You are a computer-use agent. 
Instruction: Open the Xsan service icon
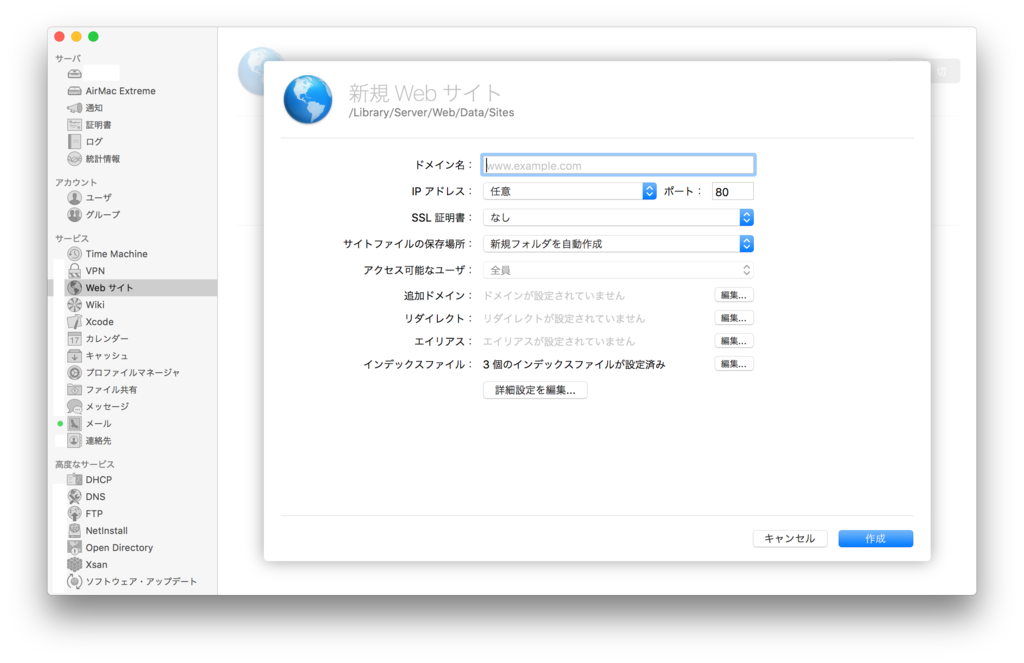[x=74, y=564]
